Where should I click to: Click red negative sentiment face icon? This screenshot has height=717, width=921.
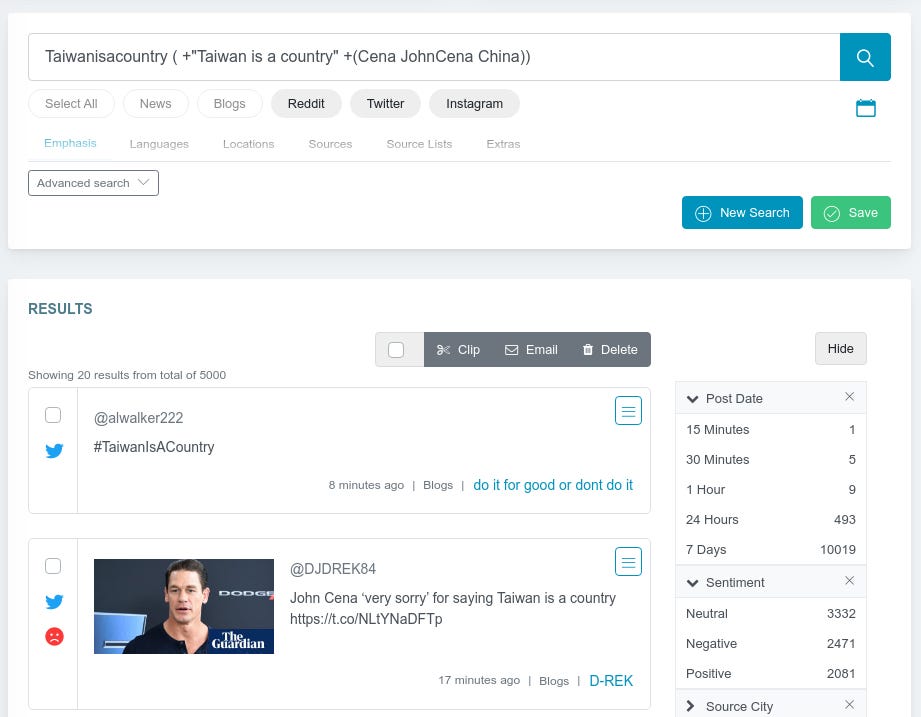(x=54, y=636)
